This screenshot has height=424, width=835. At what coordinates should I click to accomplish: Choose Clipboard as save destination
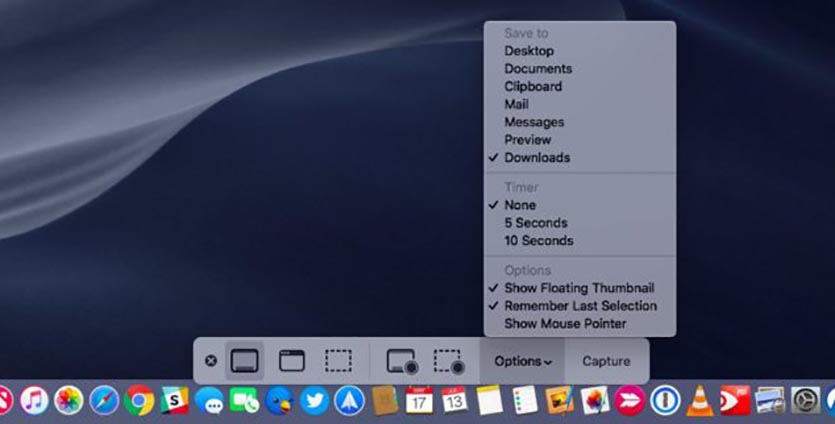coord(532,87)
